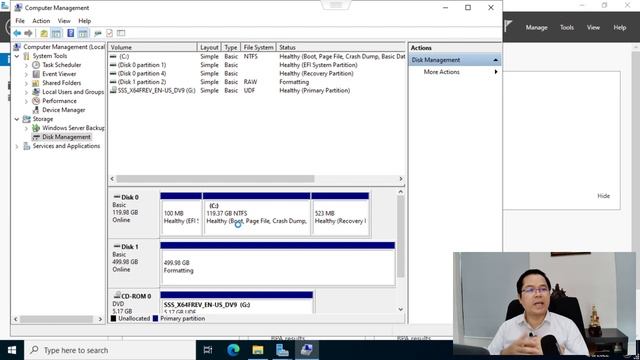Viewport: 640px width, 360px height.
Task: Switch to Server Manager taskbar icon
Action: point(282,350)
